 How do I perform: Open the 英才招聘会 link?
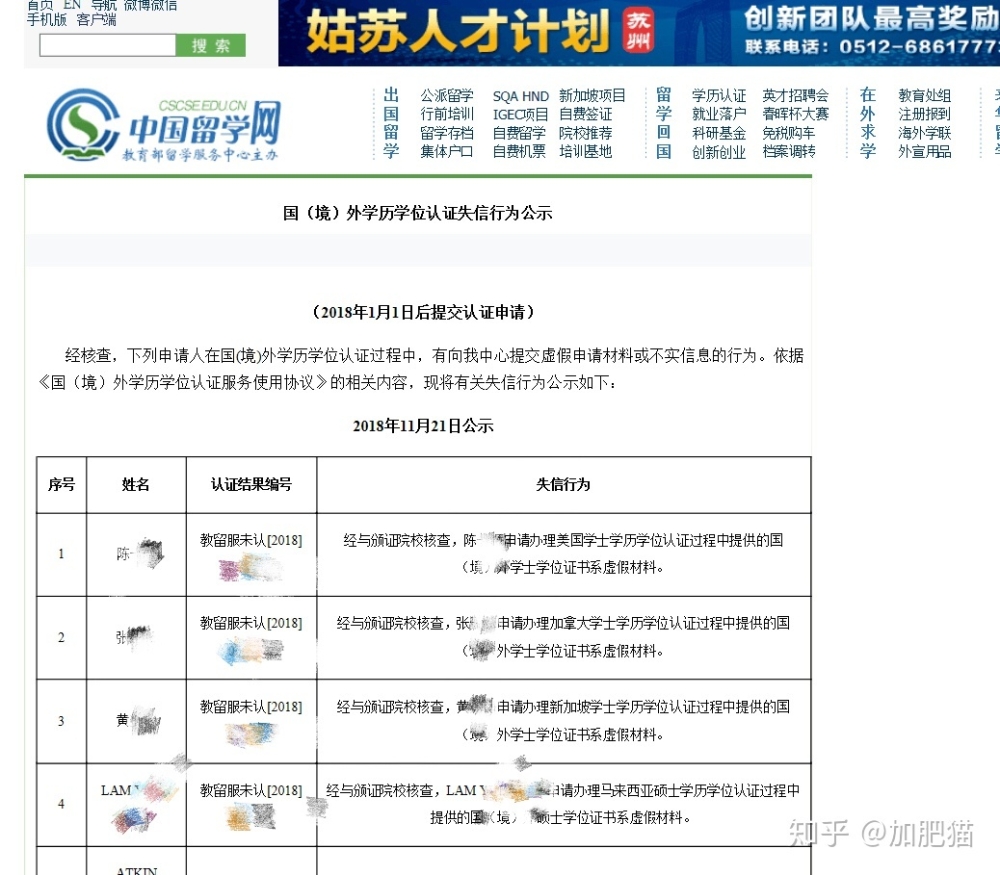click(795, 96)
